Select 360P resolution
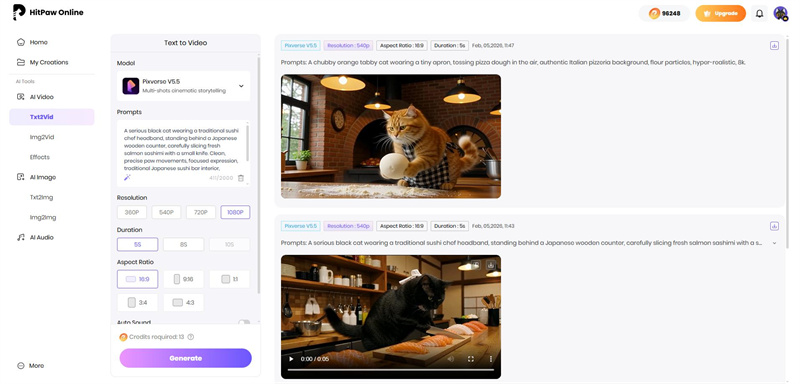The width and height of the screenshot is (800, 384). click(132, 212)
